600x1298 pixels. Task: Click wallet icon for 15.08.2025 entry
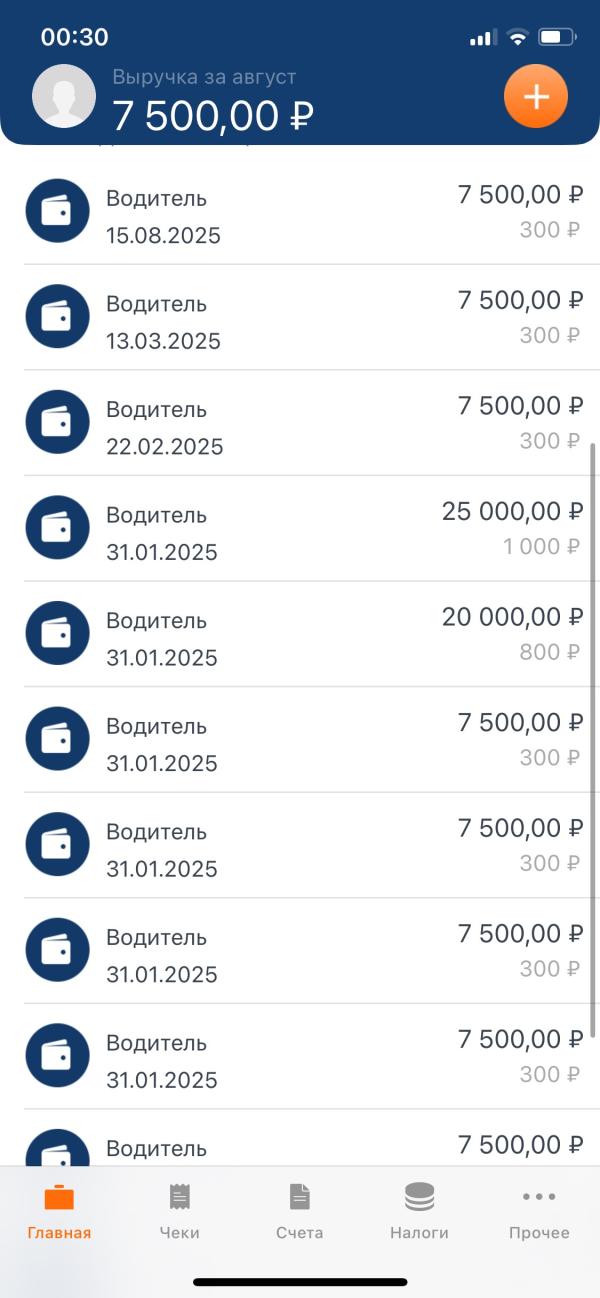[57, 211]
